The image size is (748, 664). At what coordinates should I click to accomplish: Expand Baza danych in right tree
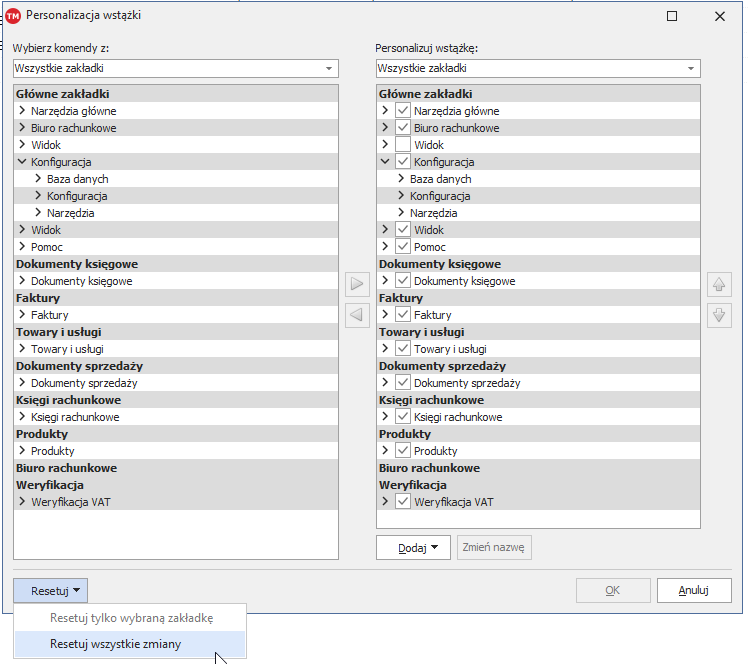tap(401, 179)
